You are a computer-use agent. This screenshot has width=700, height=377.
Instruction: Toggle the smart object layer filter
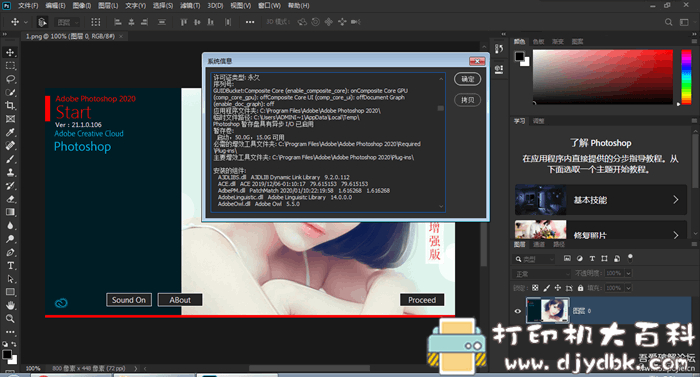617,258
